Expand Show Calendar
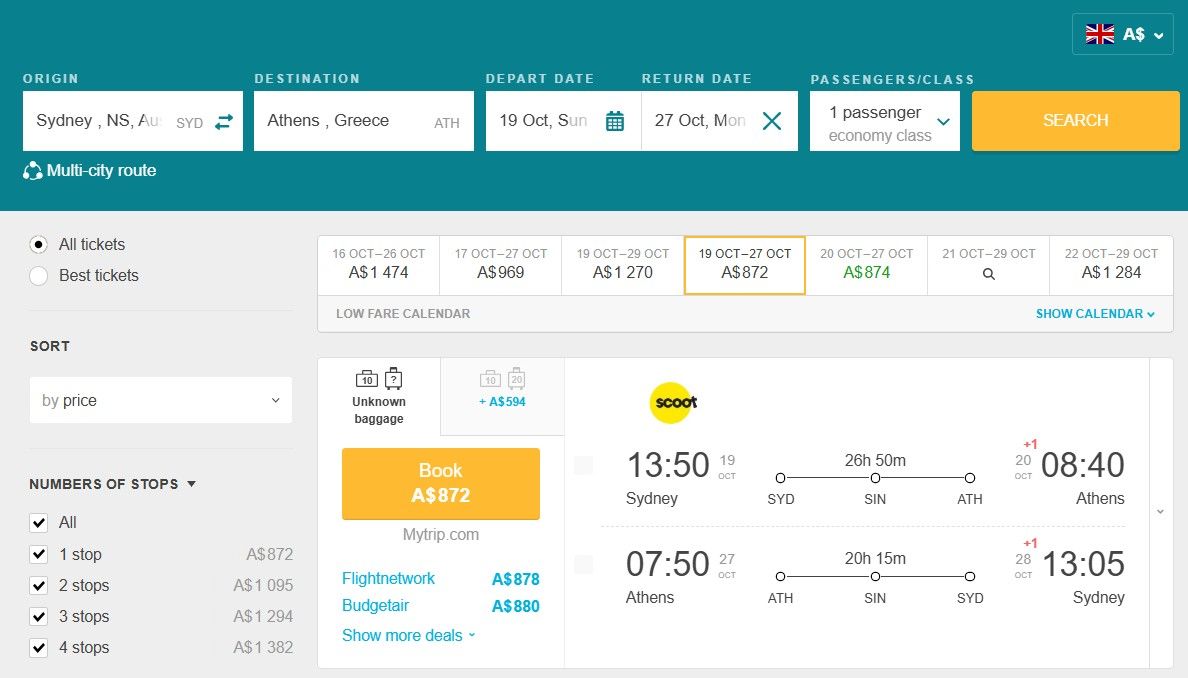 click(1095, 314)
